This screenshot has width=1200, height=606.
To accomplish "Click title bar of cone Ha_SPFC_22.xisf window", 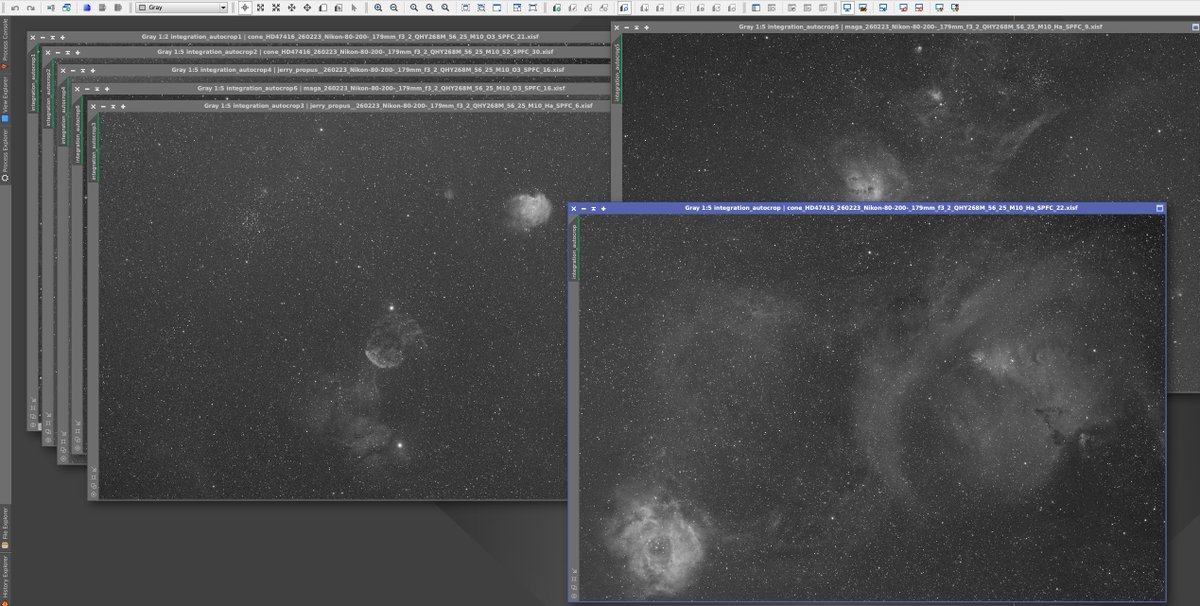I will click(x=866, y=208).
